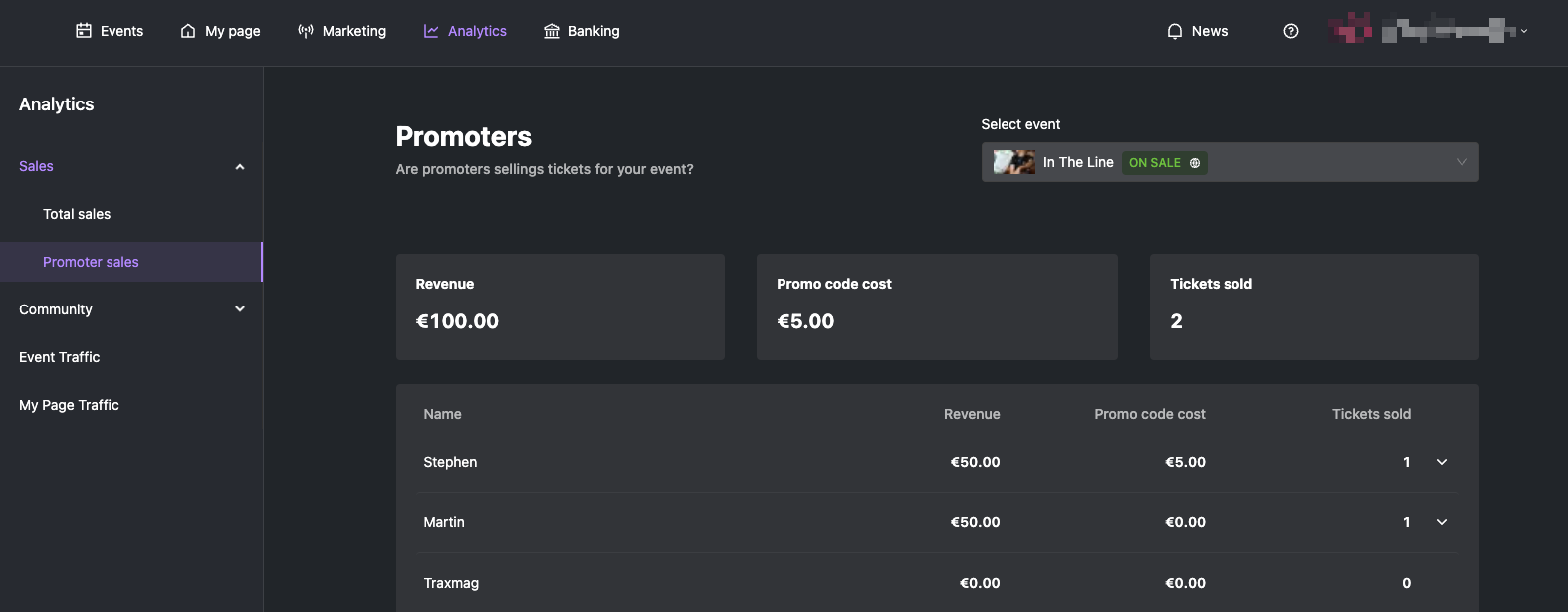The image size is (1568, 612).
Task: Click the In The Line event thumbnail
Action: coord(1014,162)
